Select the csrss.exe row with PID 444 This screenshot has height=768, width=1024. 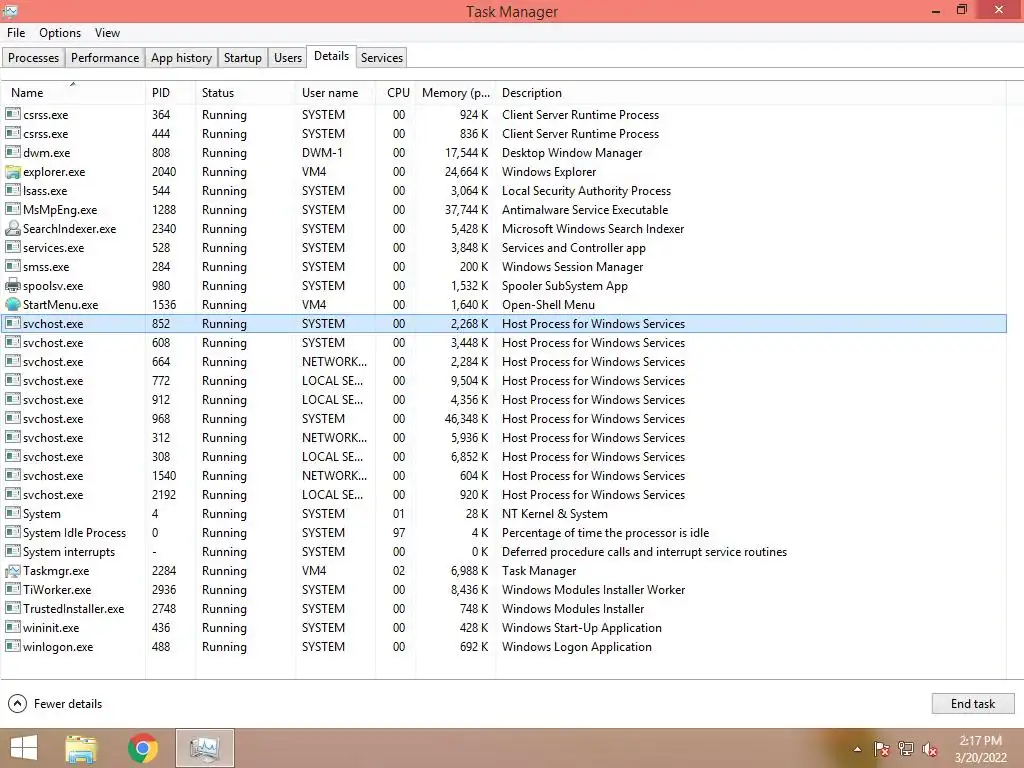(x=504, y=133)
